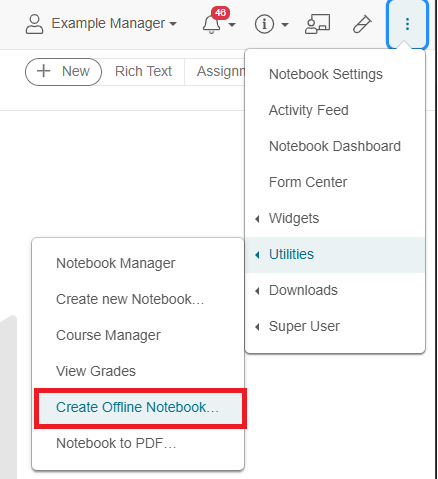Open the presenter screen-share icon
The height and width of the screenshot is (479, 438).
coord(317,24)
